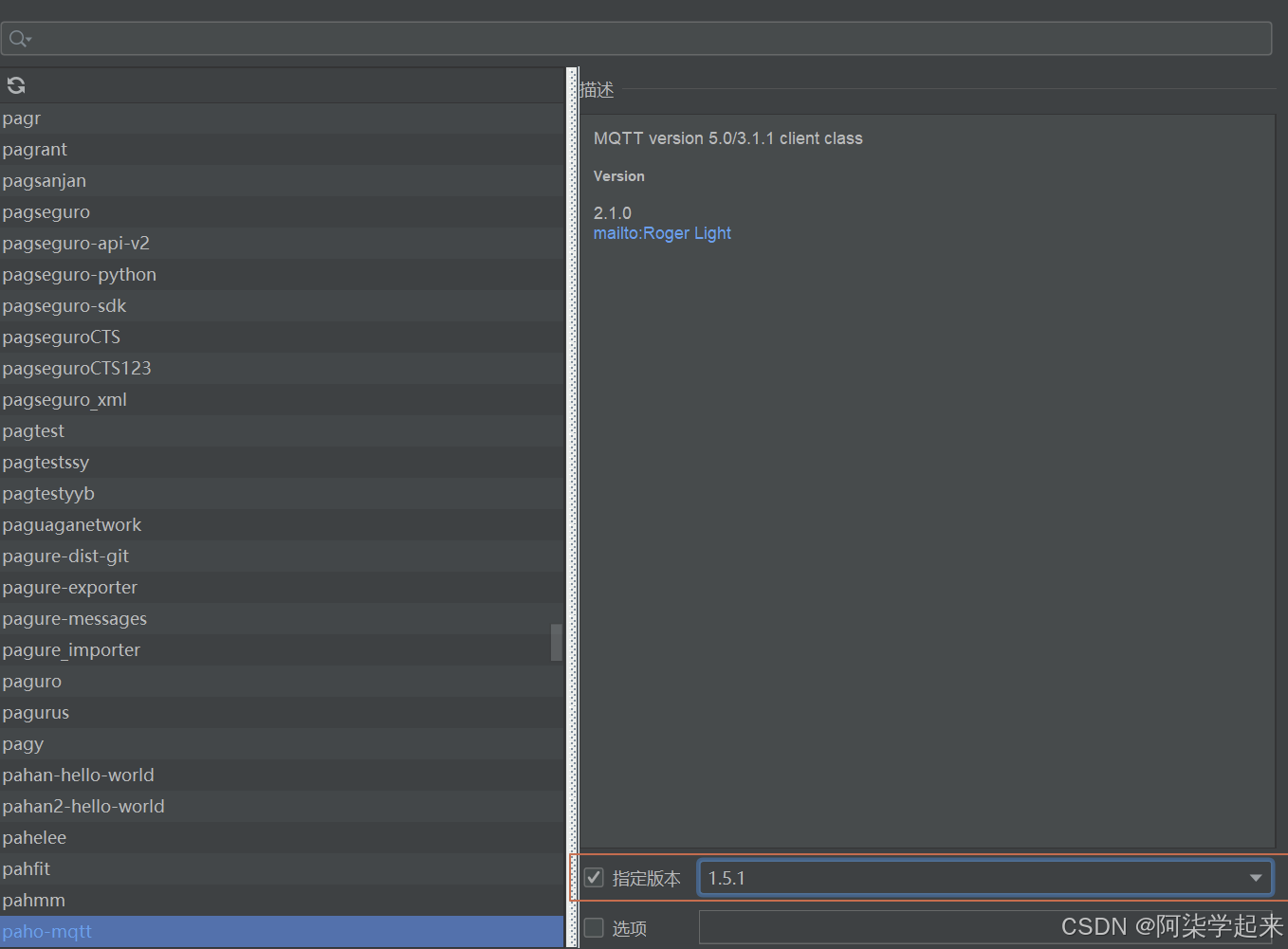The width and height of the screenshot is (1288, 949).
Task: Select the pagsanjan package
Action: coord(282,180)
